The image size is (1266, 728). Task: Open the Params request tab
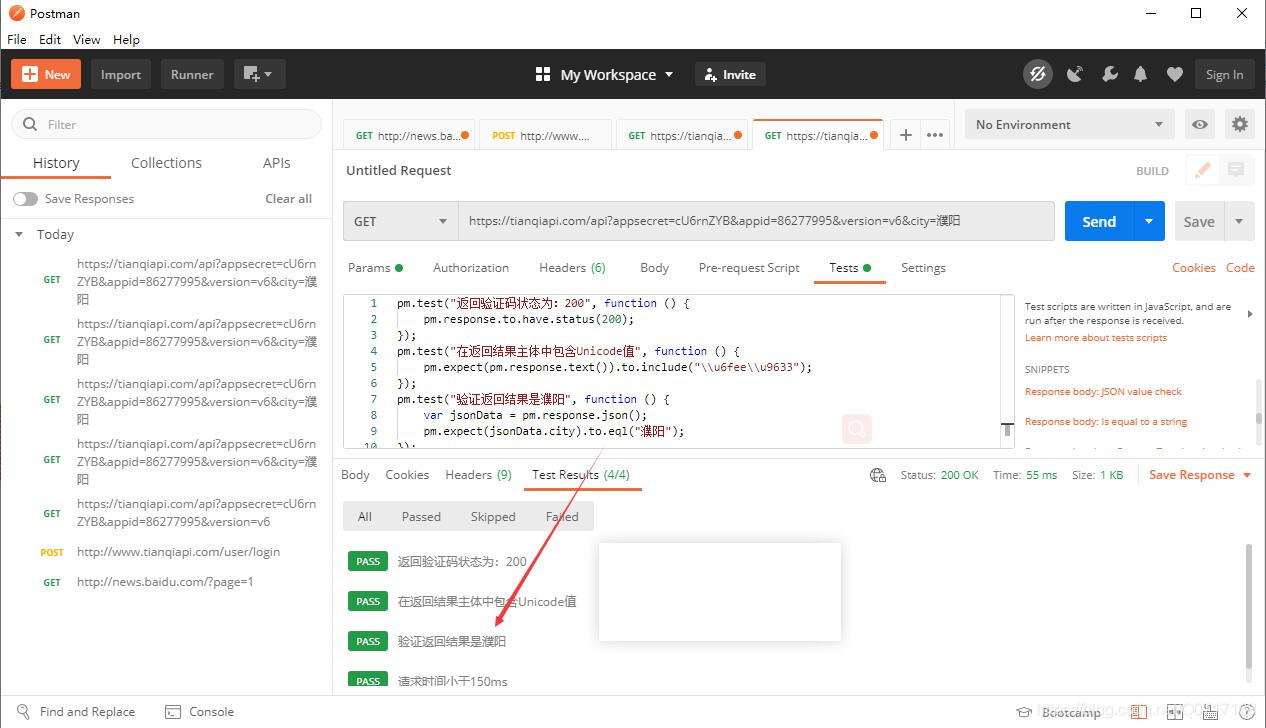click(375, 268)
